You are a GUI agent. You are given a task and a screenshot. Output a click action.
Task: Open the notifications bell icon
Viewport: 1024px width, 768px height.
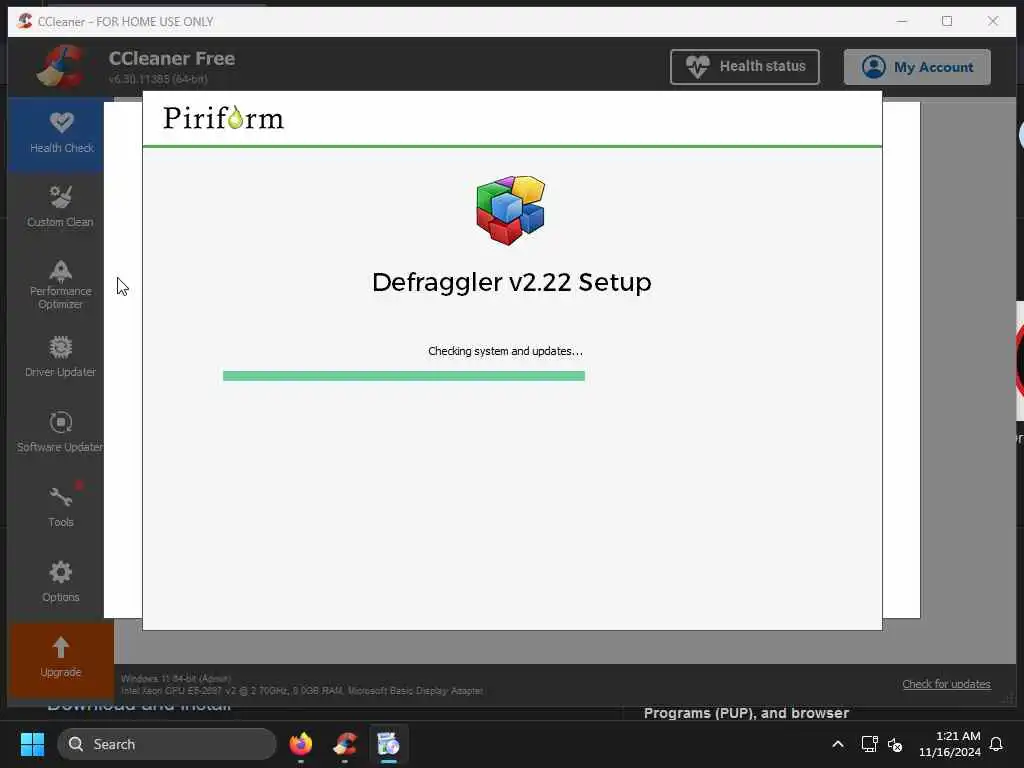[996, 744]
